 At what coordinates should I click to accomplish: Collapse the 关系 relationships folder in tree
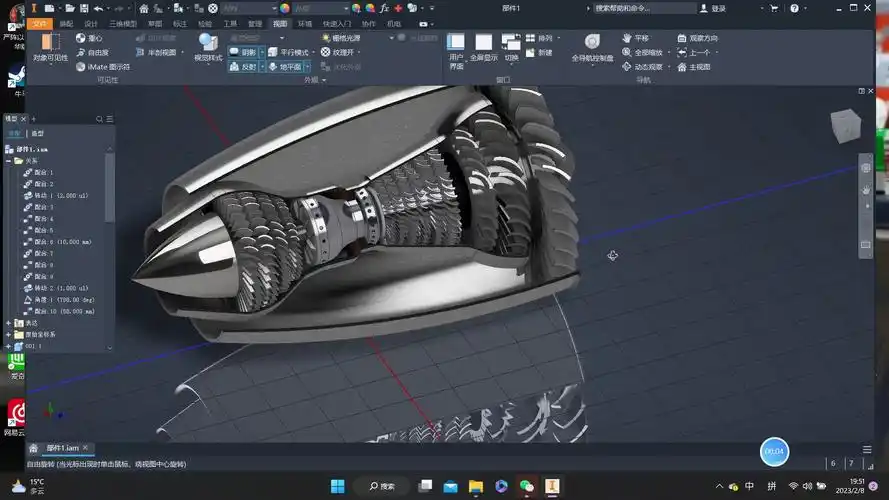9,160
